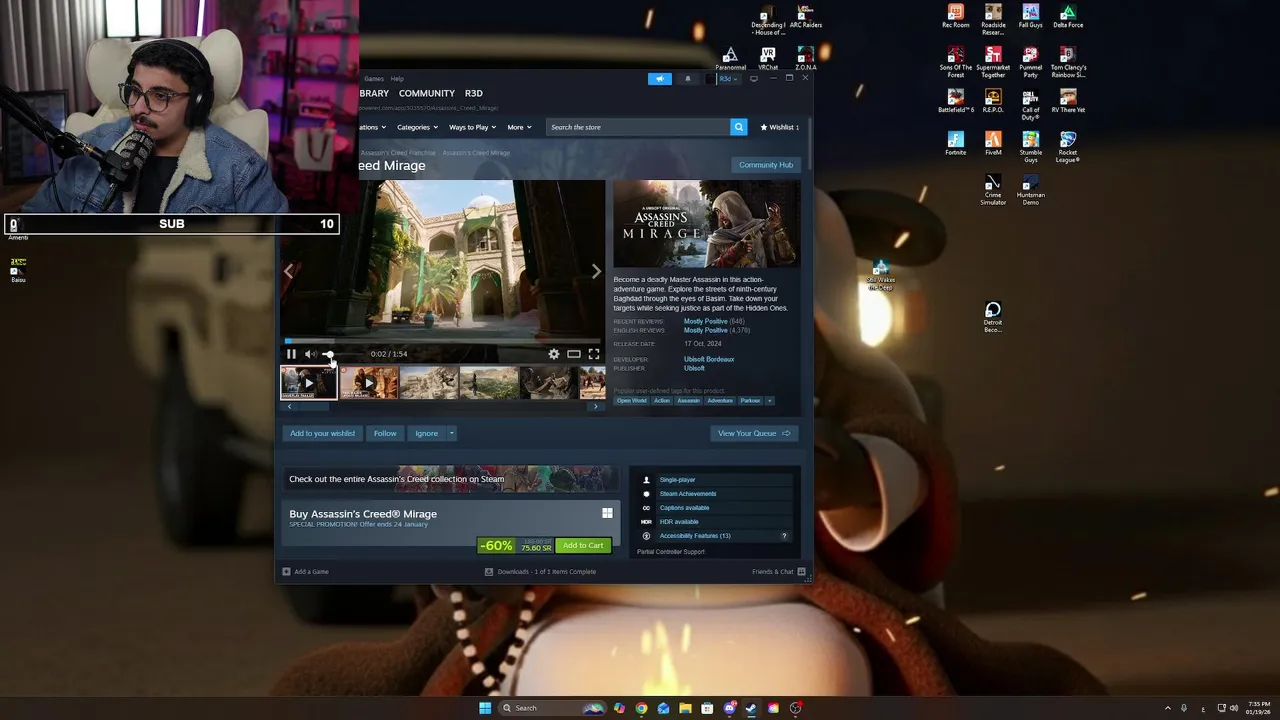1280x720 pixels.
Task: Click the taskbar Search box
Action: tap(553, 708)
